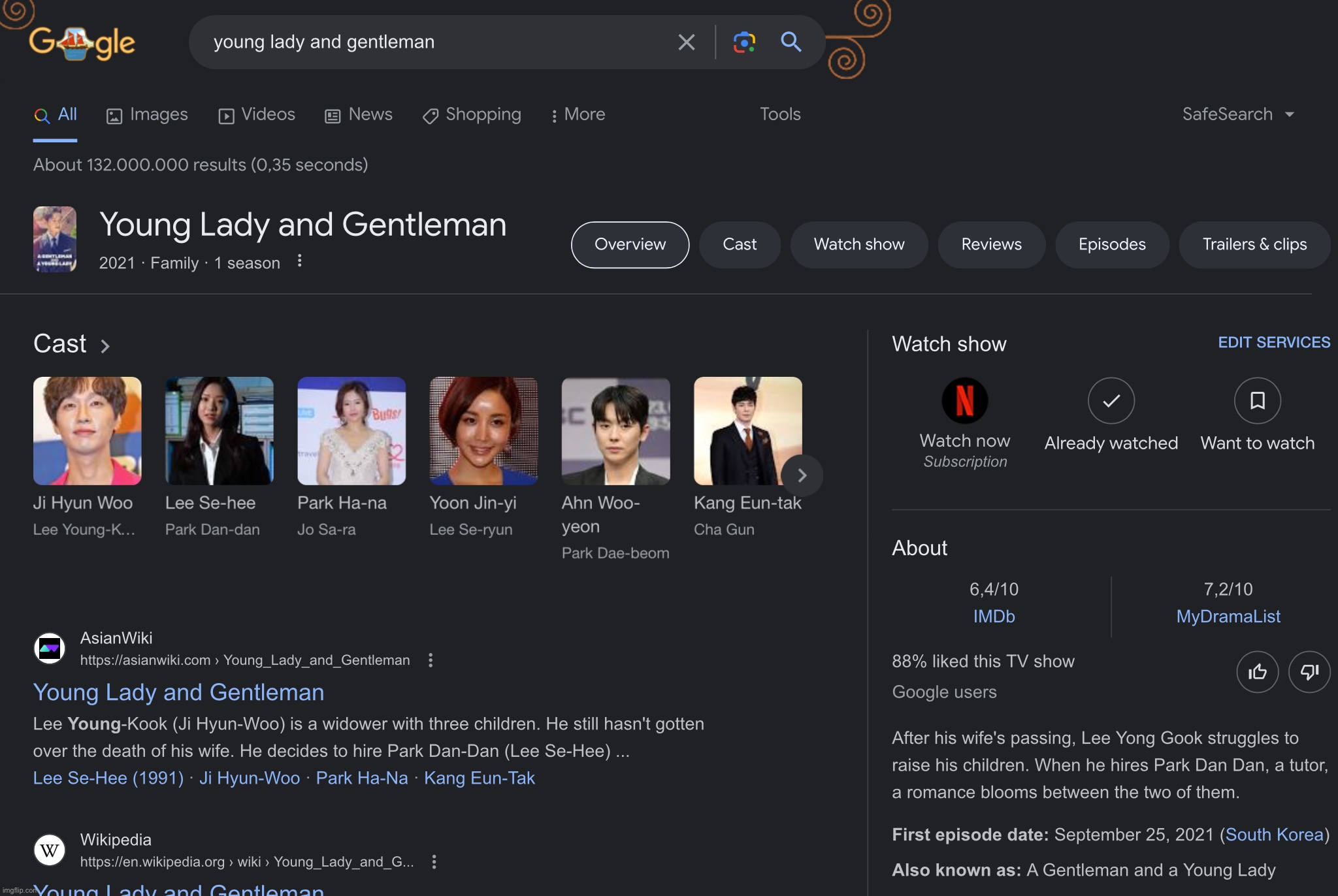
Task: Click the thumbs down dislike button
Action: coord(1309,672)
